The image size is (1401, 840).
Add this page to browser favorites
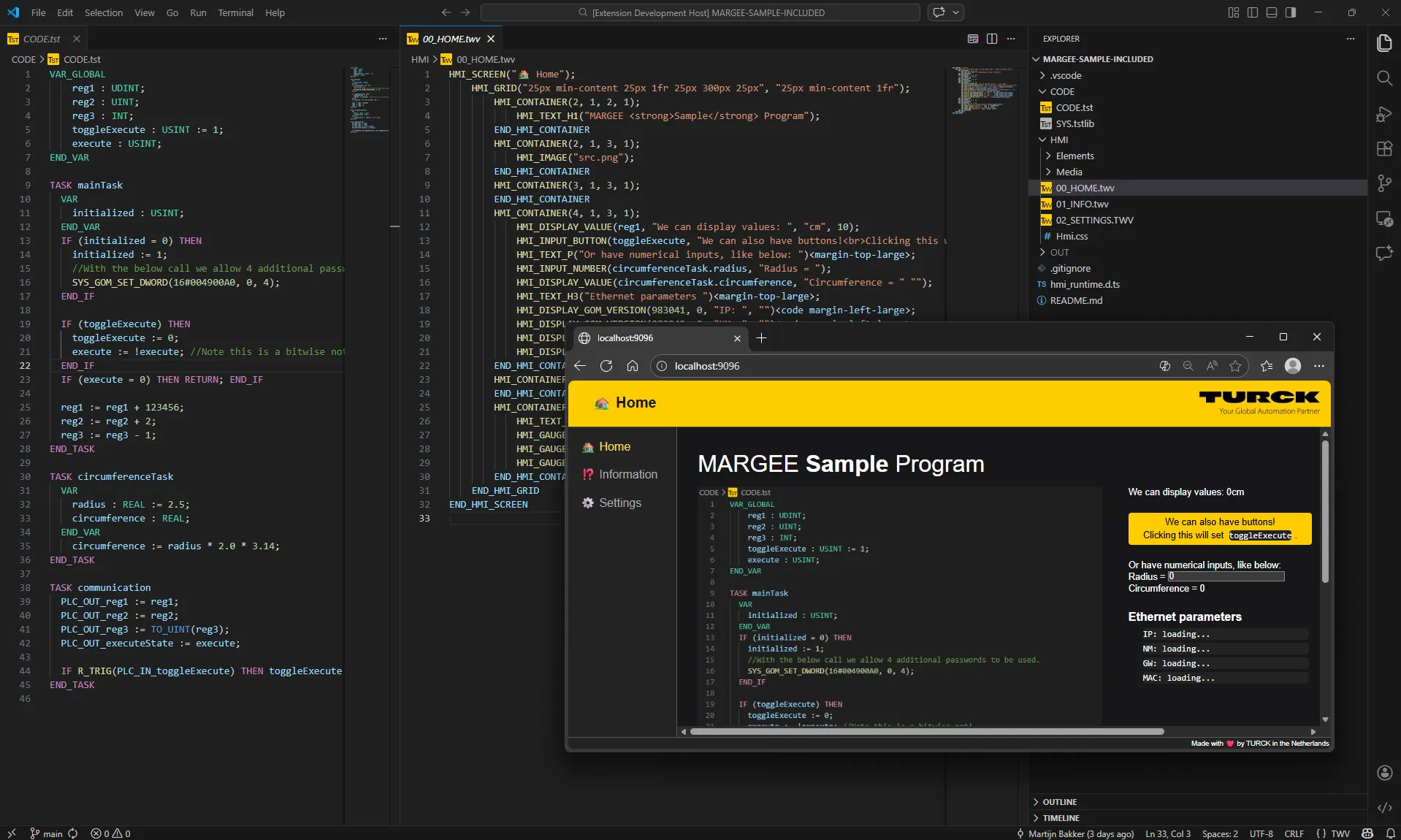click(1235, 366)
